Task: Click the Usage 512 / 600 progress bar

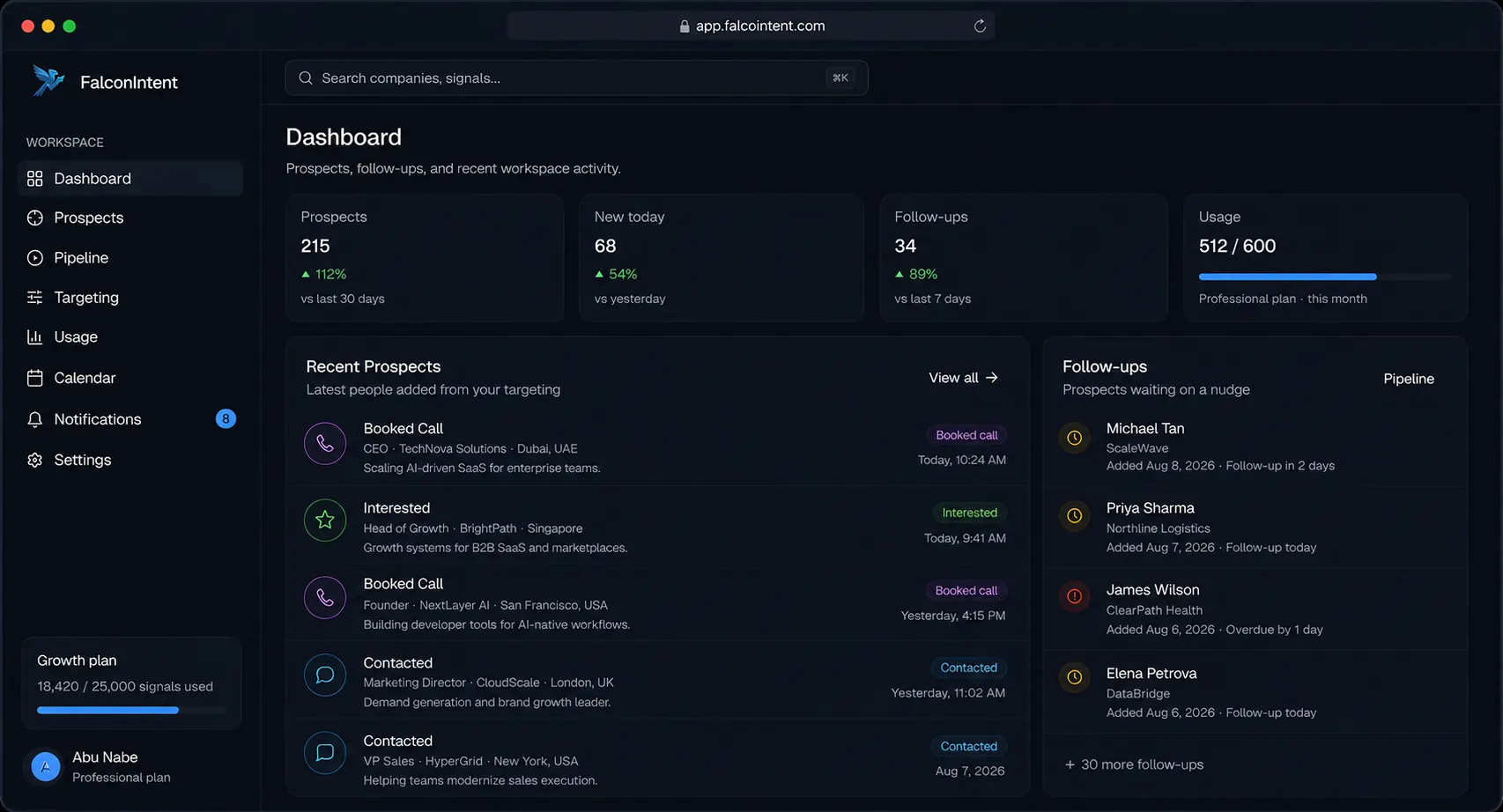Action: [1324, 277]
